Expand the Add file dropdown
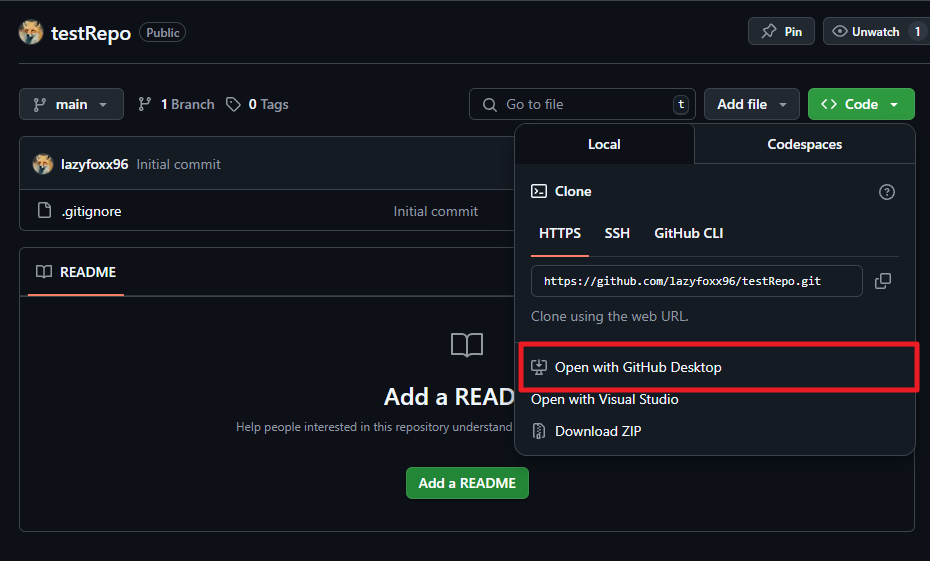The height and width of the screenshot is (561, 930). tap(751, 104)
